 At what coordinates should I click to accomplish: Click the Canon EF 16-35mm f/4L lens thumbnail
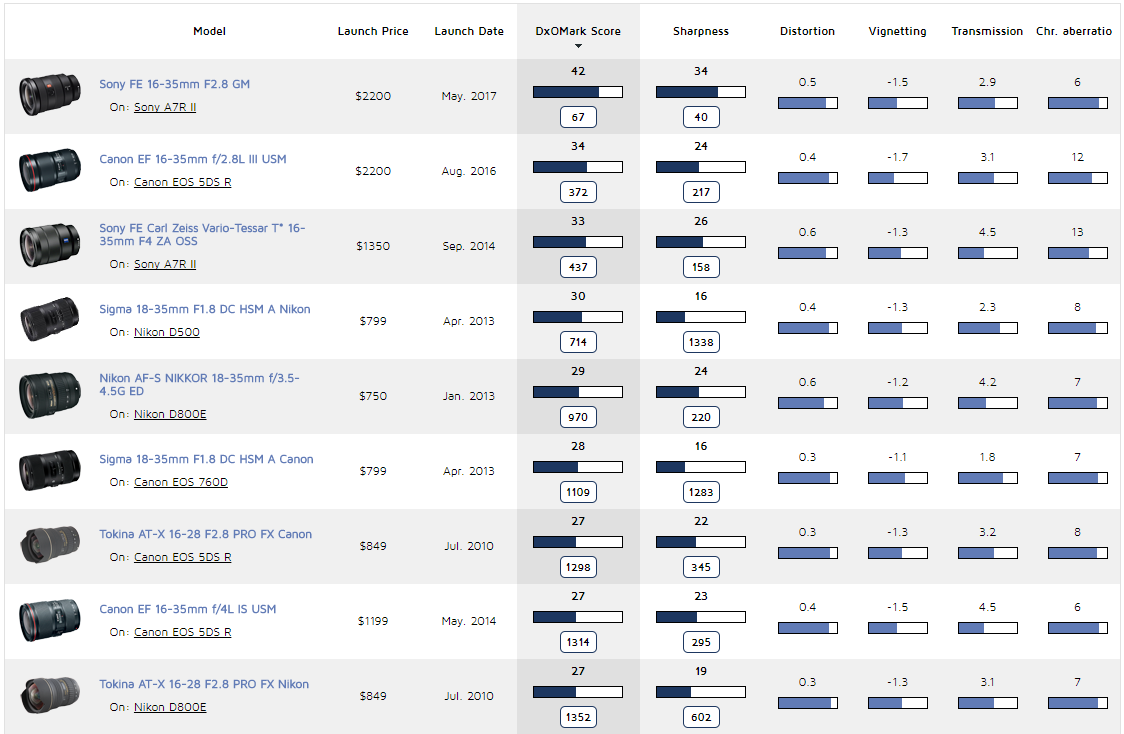click(x=49, y=620)
